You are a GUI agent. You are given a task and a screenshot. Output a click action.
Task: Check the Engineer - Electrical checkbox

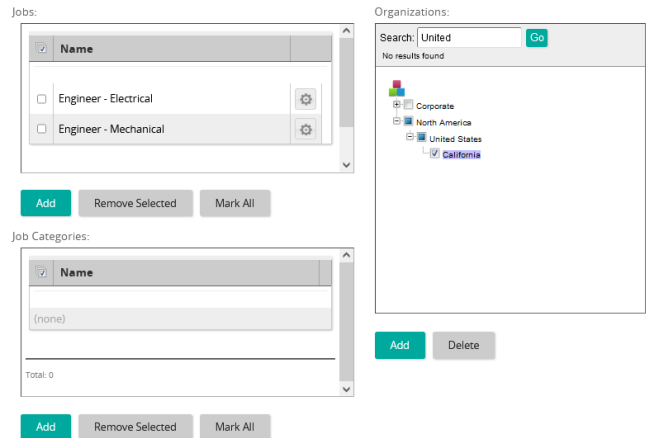click(x=41, y=99)
